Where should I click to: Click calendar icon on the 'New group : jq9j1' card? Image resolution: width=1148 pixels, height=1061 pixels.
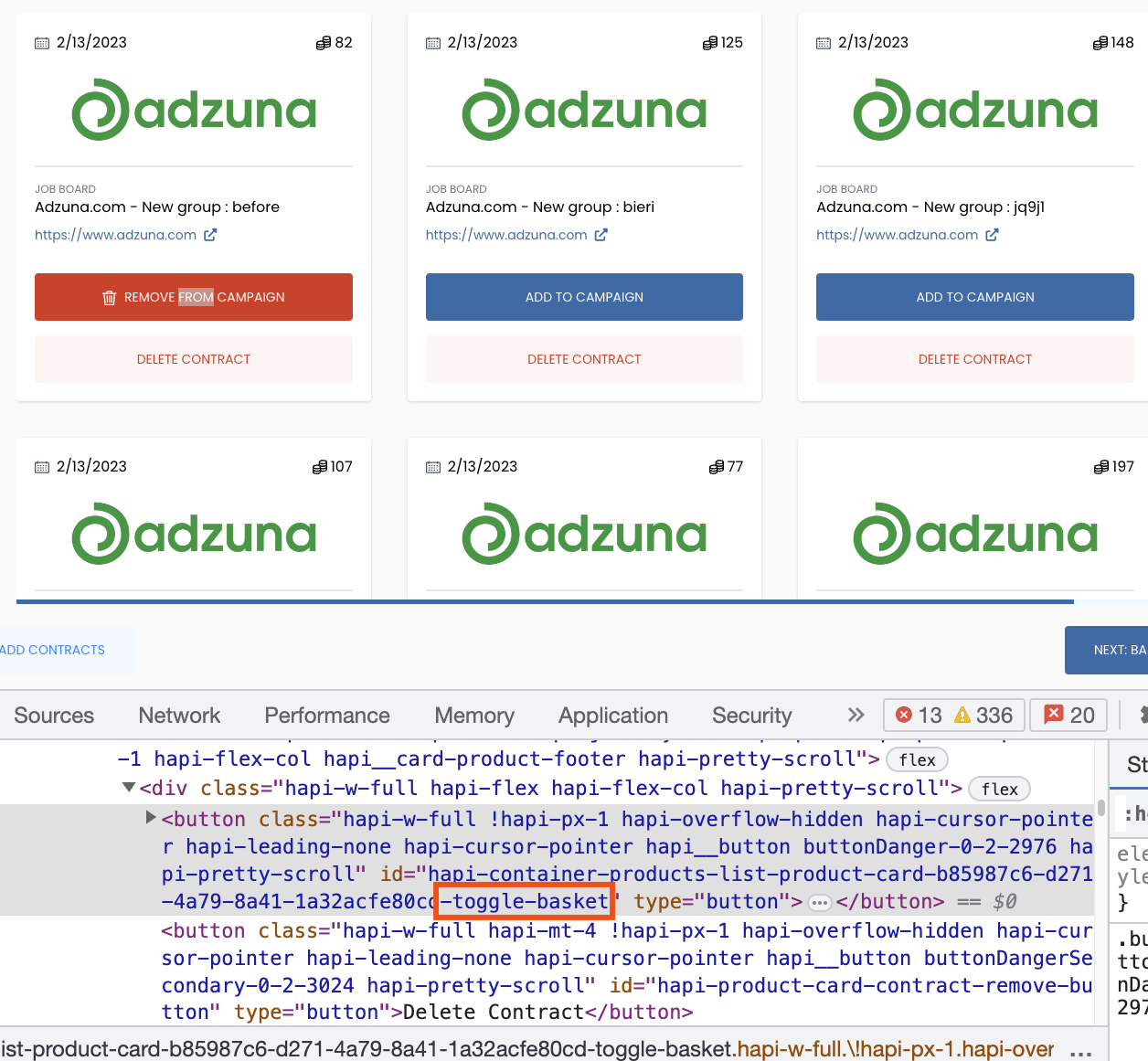pyautogui.click(x=824, y=43)
